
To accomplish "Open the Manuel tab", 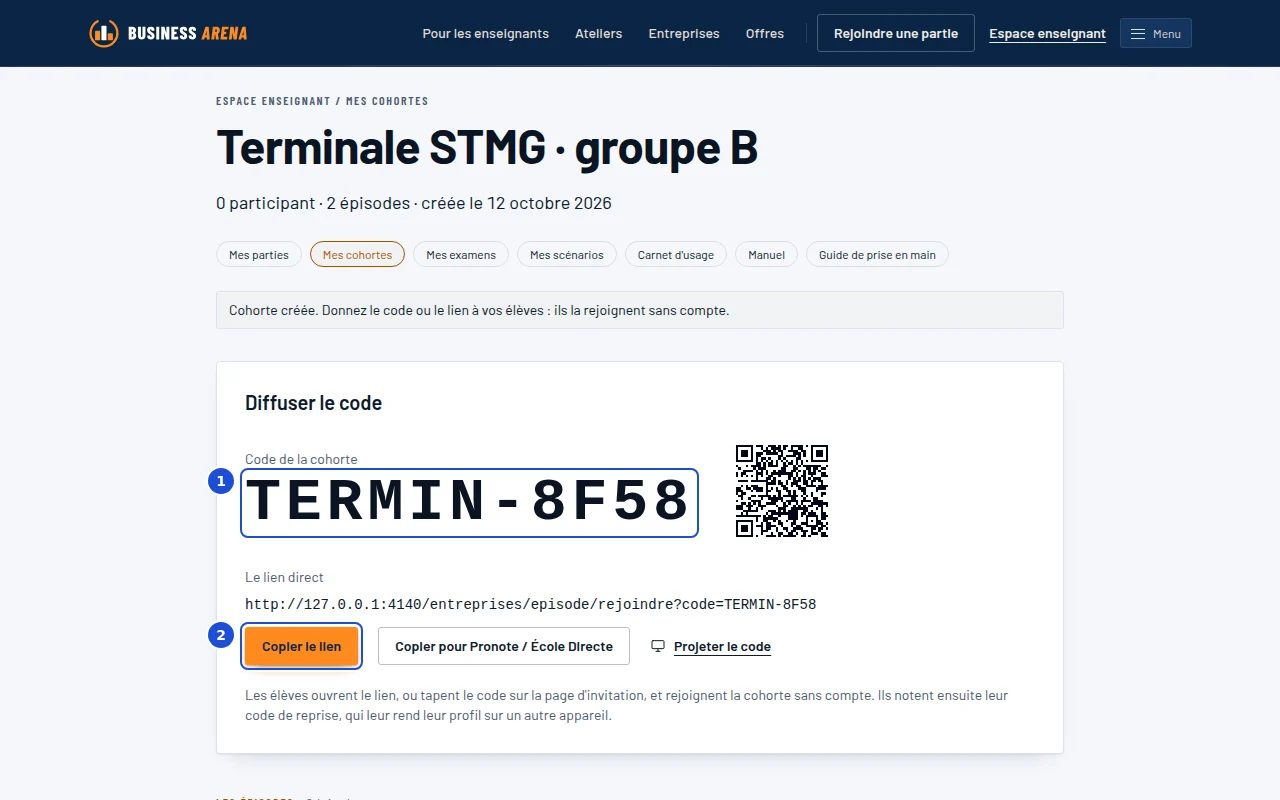I will 767,255.
